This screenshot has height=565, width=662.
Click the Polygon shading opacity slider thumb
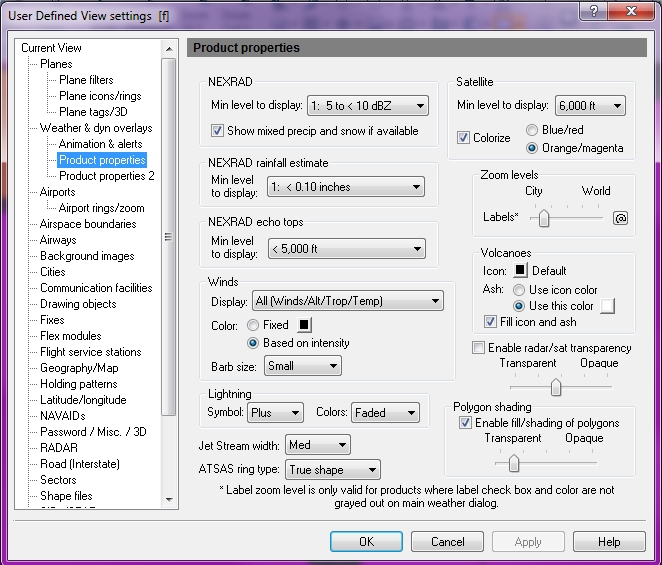click(x=513, y=463)
